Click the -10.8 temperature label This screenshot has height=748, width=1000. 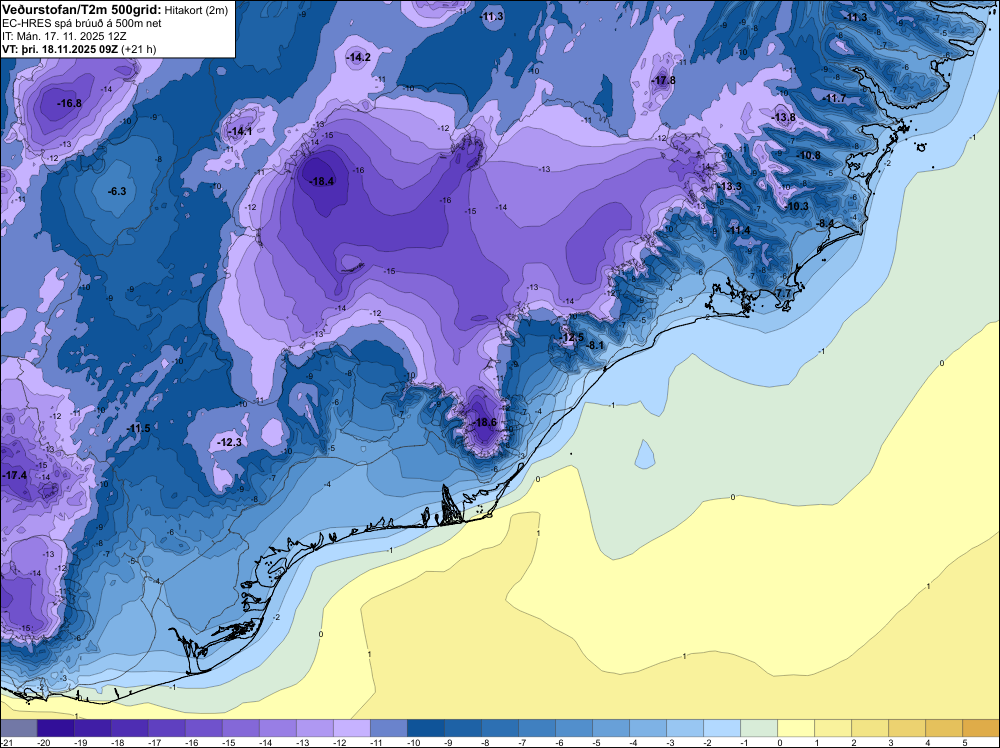(809, 156)
